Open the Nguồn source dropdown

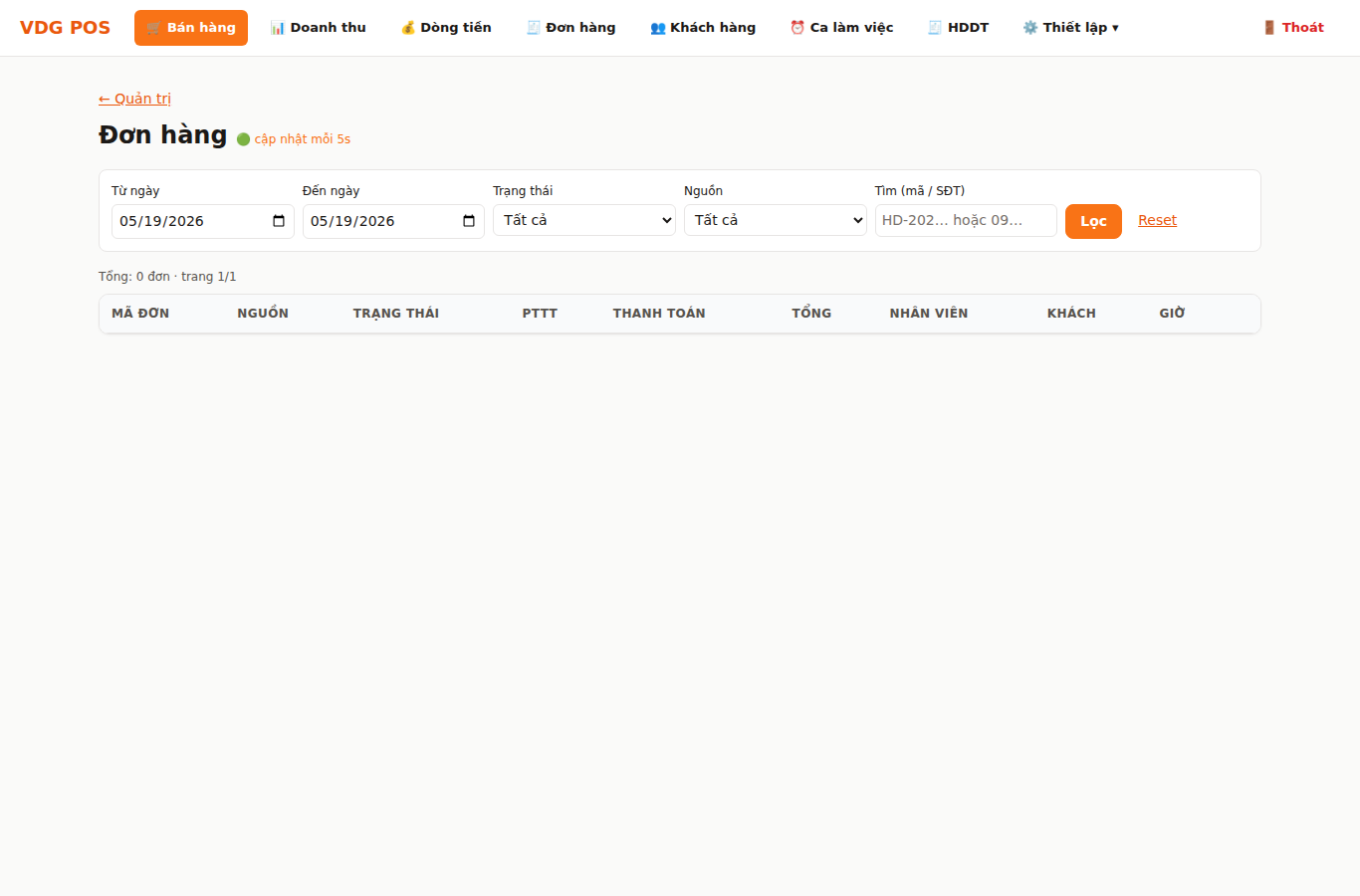776,220
